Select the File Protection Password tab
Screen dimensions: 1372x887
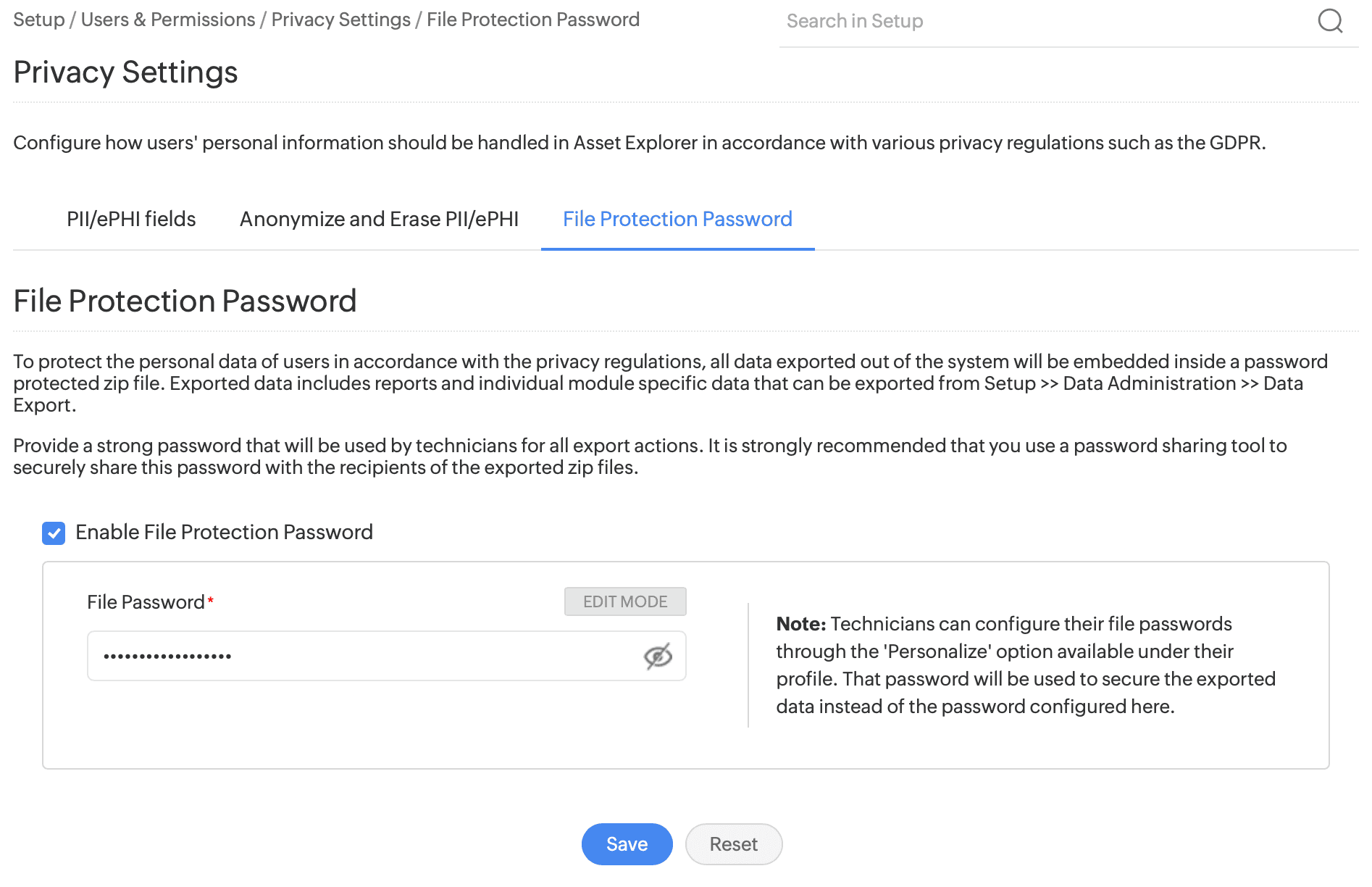tap(677, 219)
